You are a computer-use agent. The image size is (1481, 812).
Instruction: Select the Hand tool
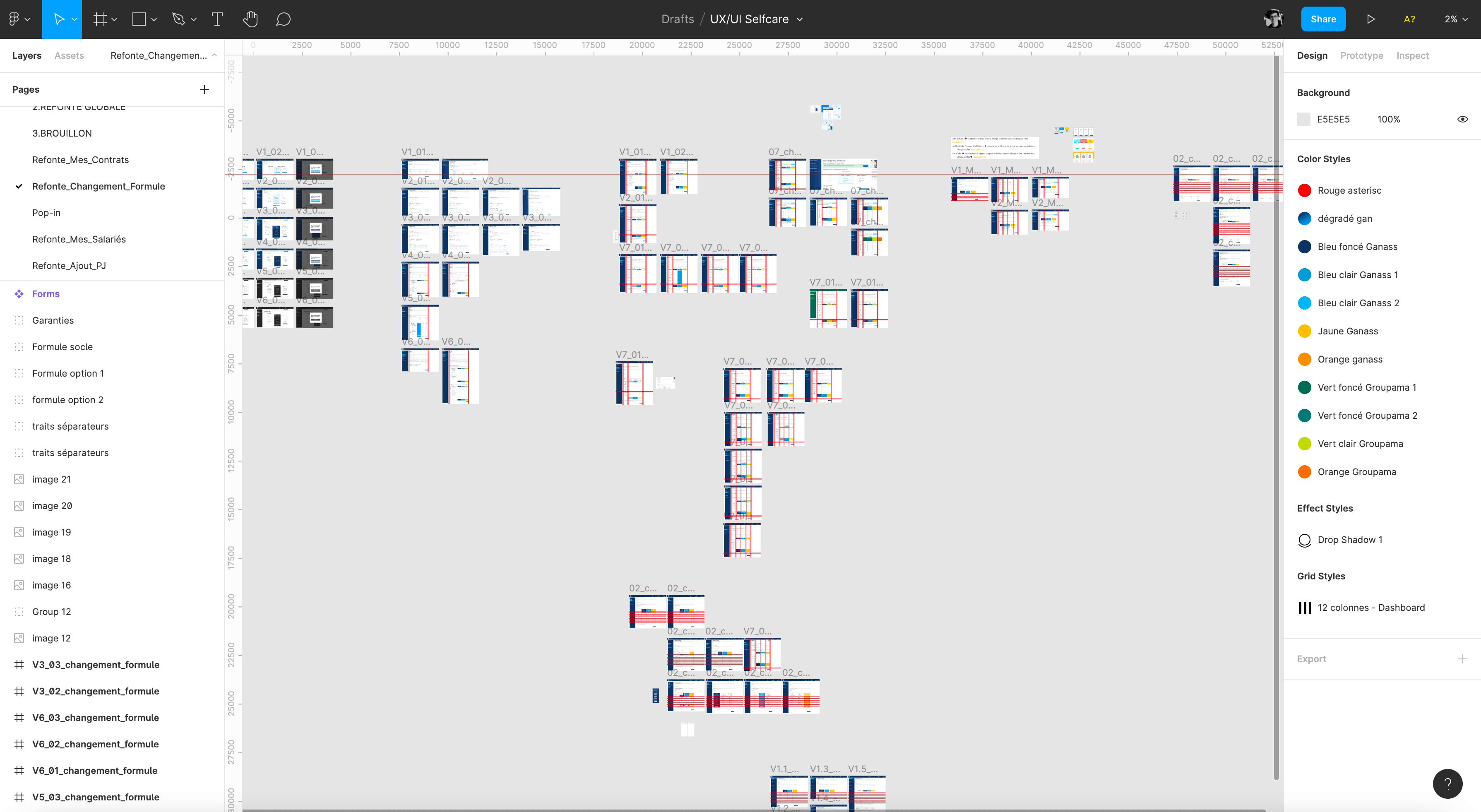coord(250,19)
